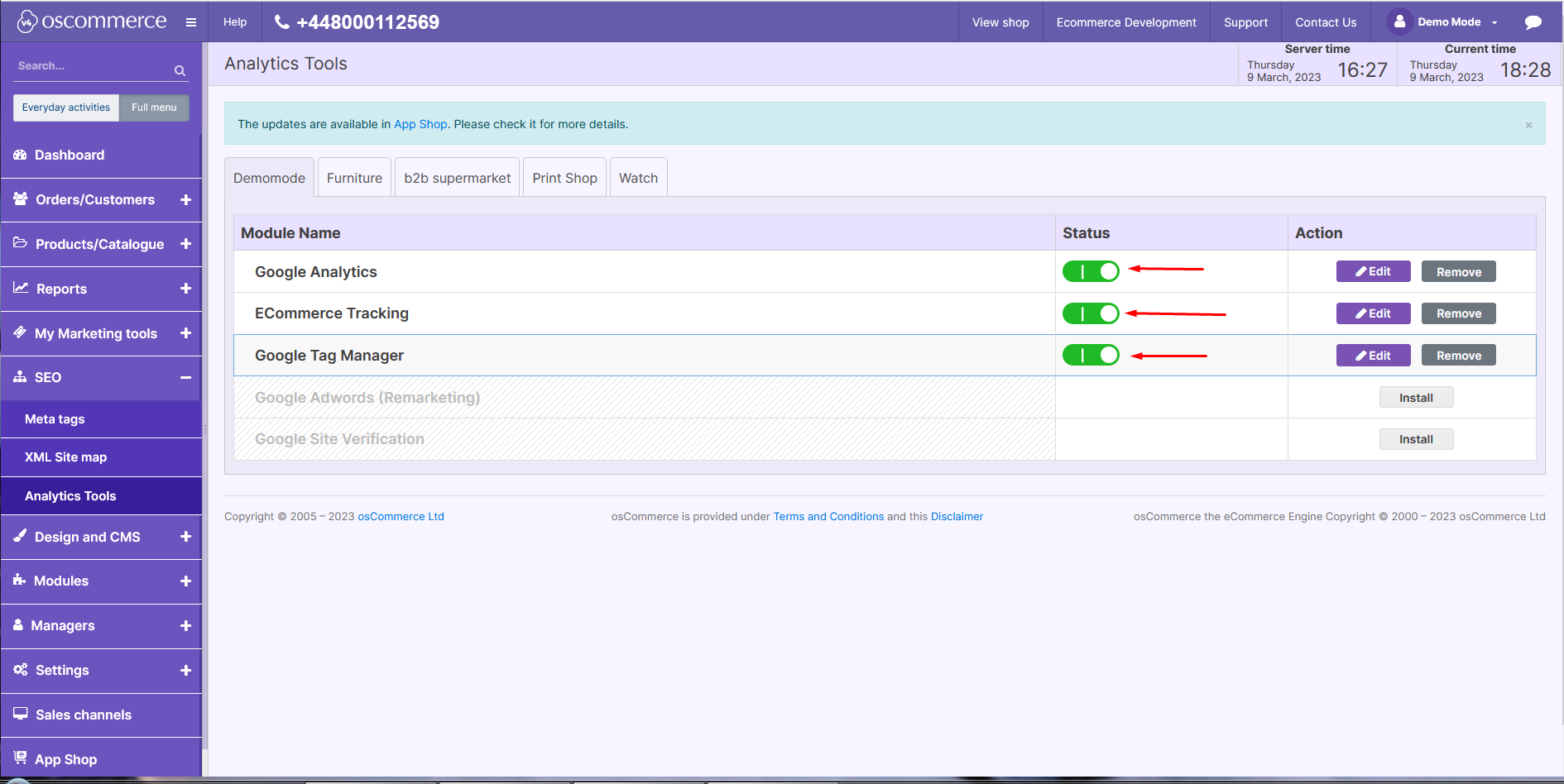Click the Reports chart icon
1564x784 pixels.
coord(21,288)
